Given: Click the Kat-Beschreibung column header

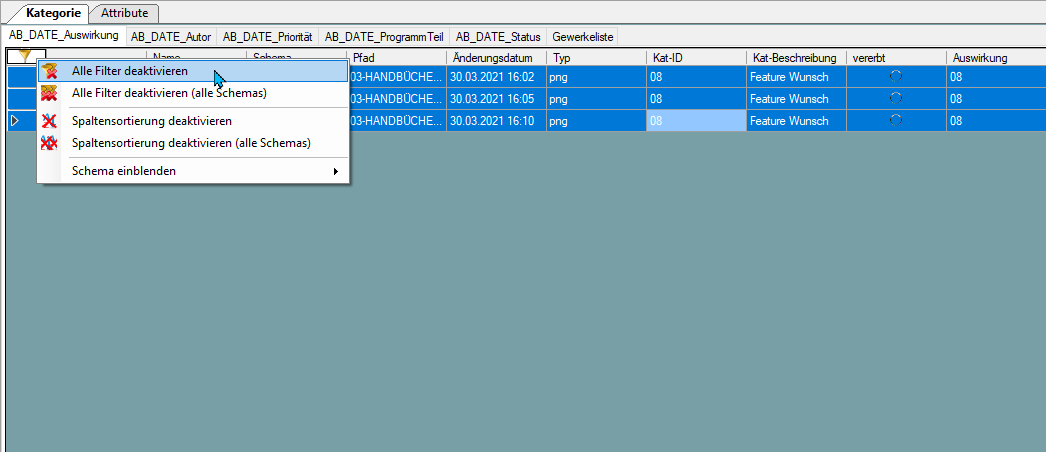Looking at the screenshot, I should [796, 58].
